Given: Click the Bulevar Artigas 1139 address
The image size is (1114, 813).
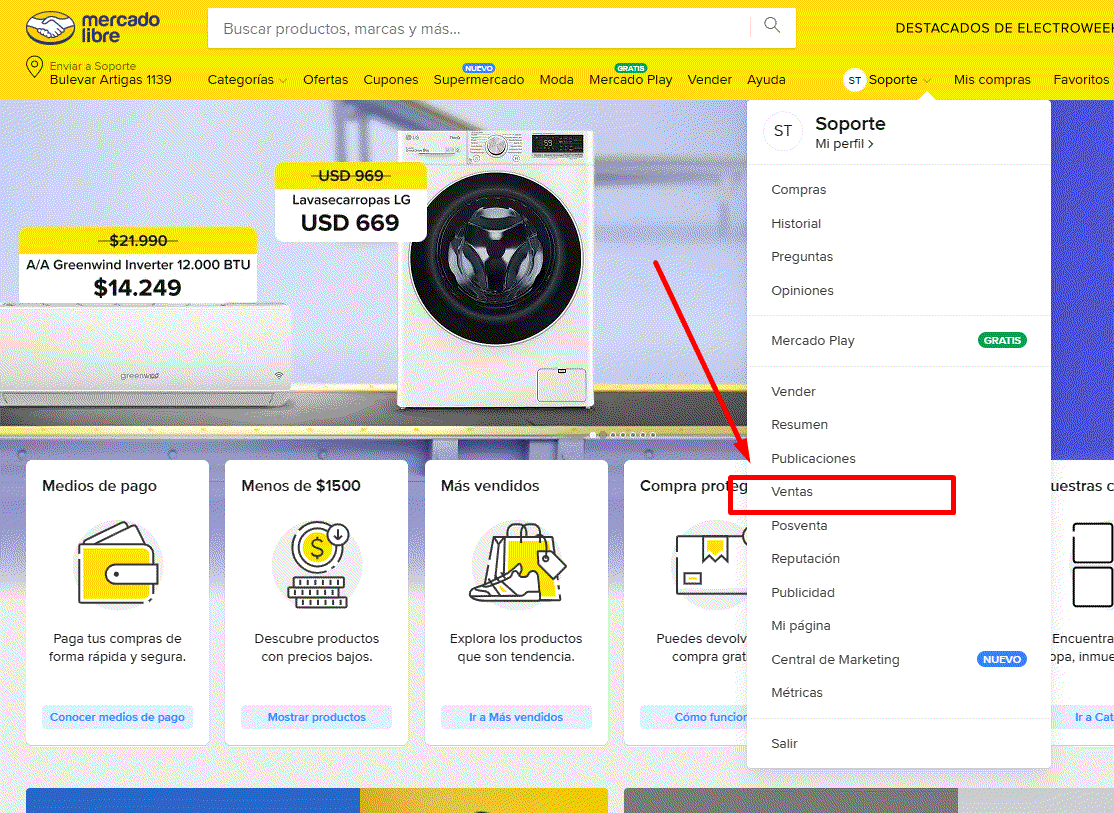Looking at the screenshot, I should 111,80.
